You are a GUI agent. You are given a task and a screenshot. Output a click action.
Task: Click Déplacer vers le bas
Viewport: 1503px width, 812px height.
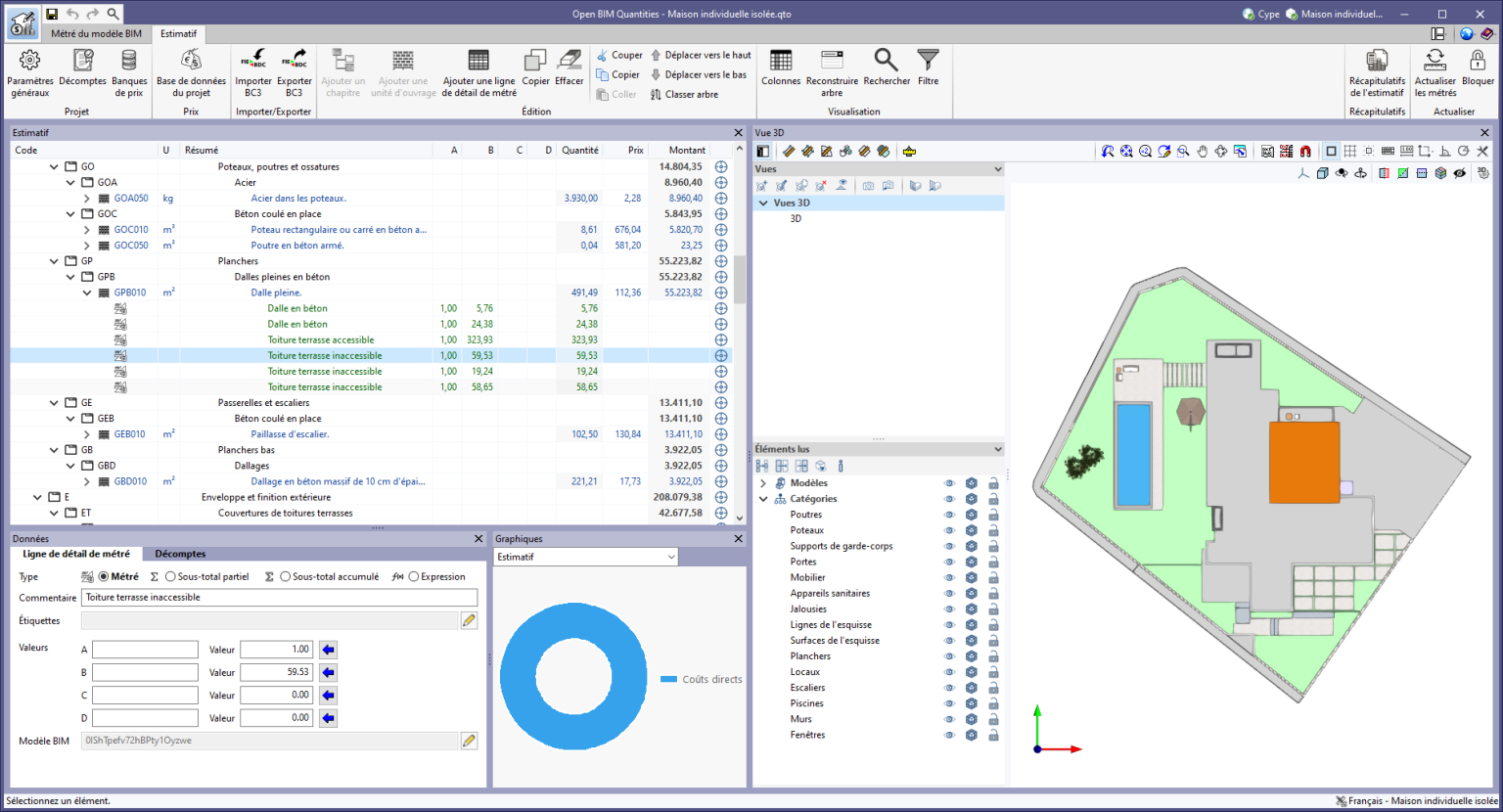tap(698, 74)
